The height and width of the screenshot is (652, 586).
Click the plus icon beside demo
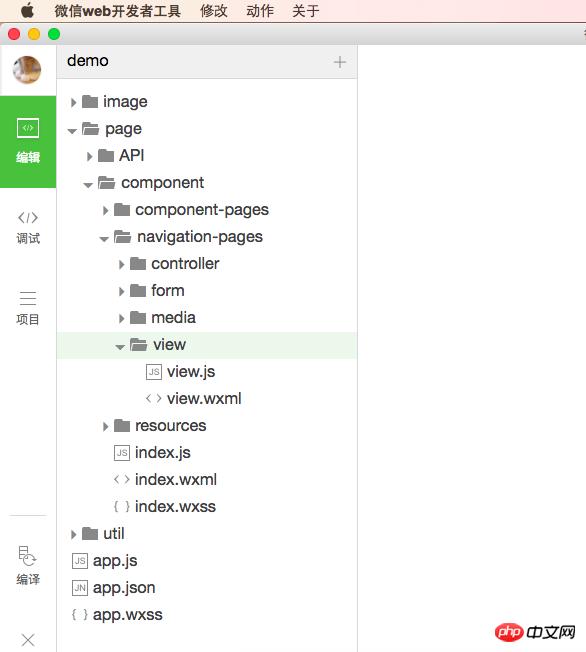[340, 62]
